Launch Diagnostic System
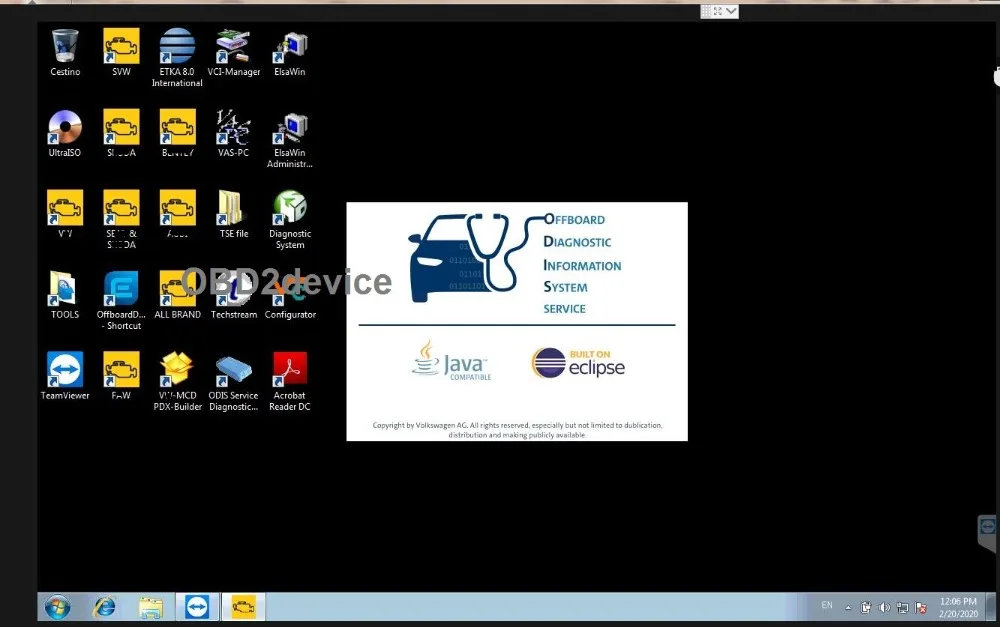Image resolution: width=1000 pixels, height=627 pixels. coord(290,219)
